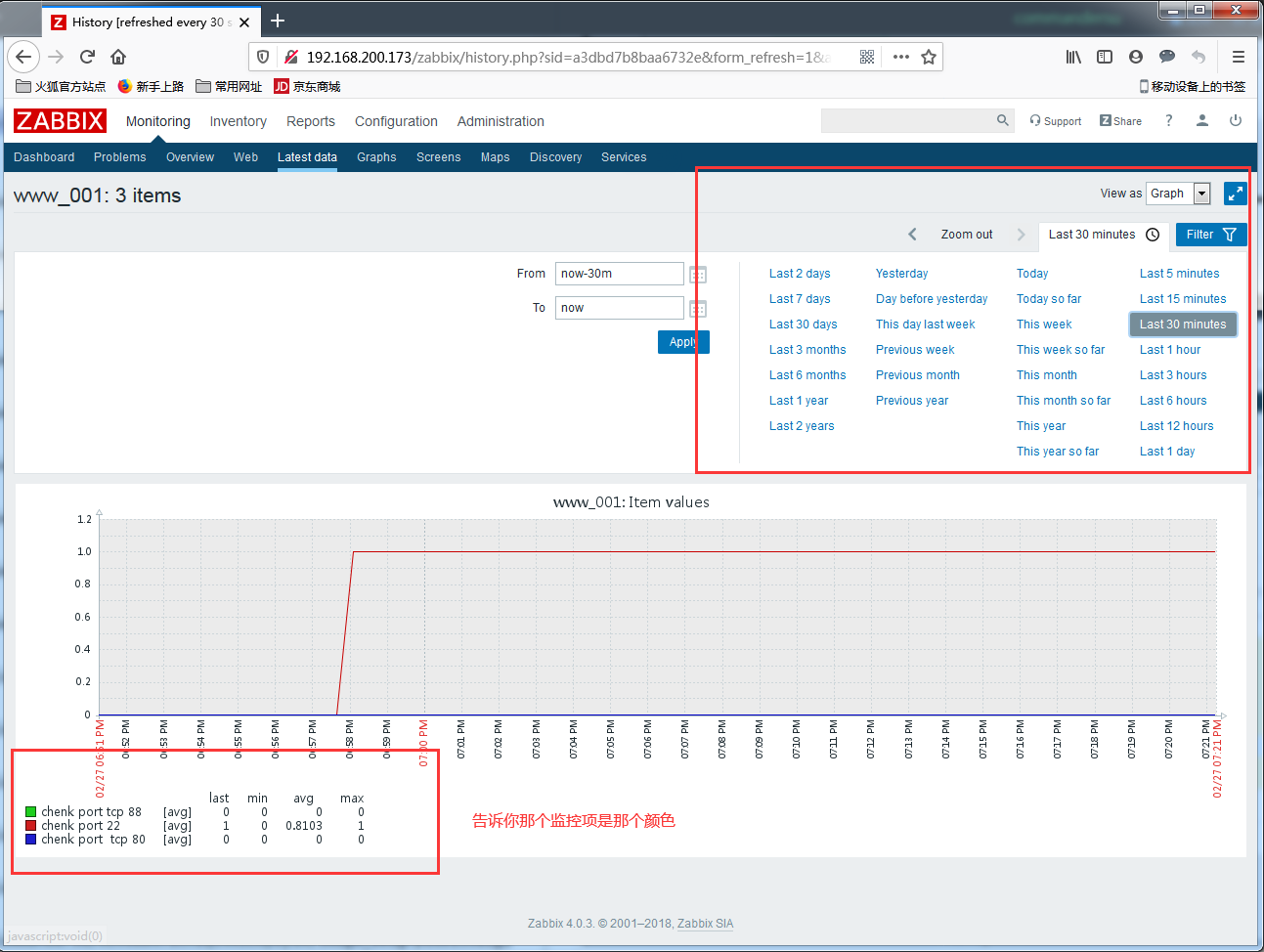Shift the time period back with left chevron
Viewport: 1264px width, 952px height.
(912, 235)
